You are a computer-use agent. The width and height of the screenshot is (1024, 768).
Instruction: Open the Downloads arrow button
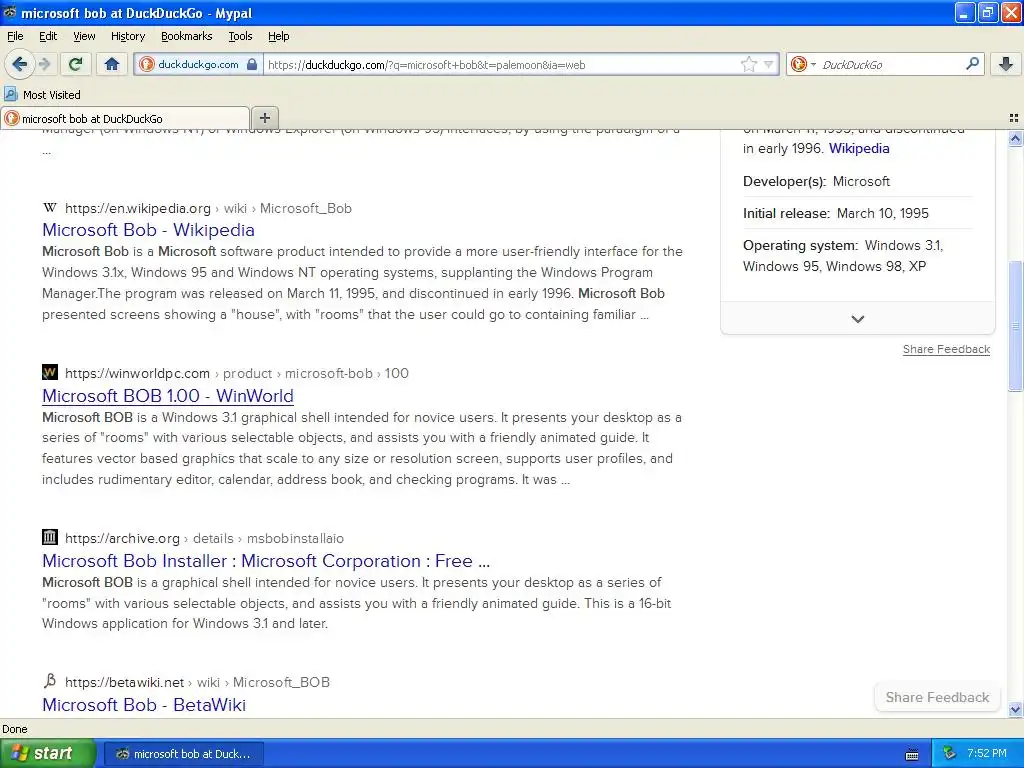point(1006,64)
